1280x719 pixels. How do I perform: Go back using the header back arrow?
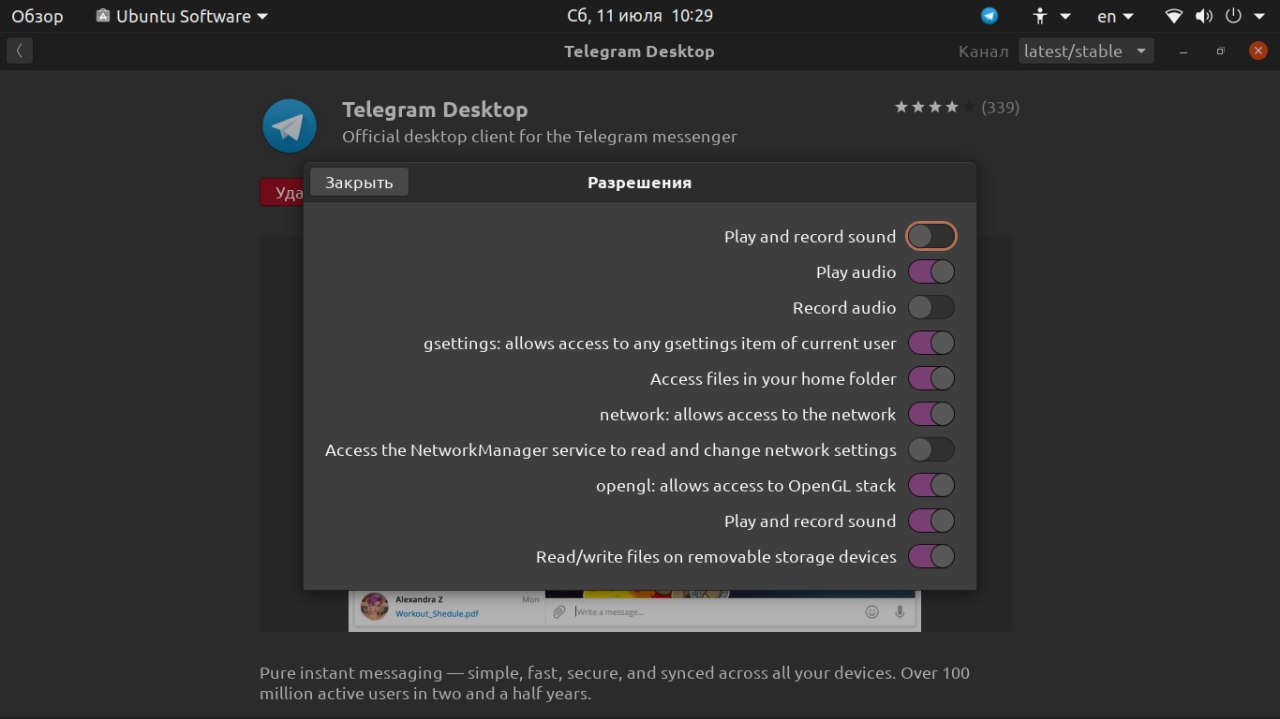pos(20,51)
